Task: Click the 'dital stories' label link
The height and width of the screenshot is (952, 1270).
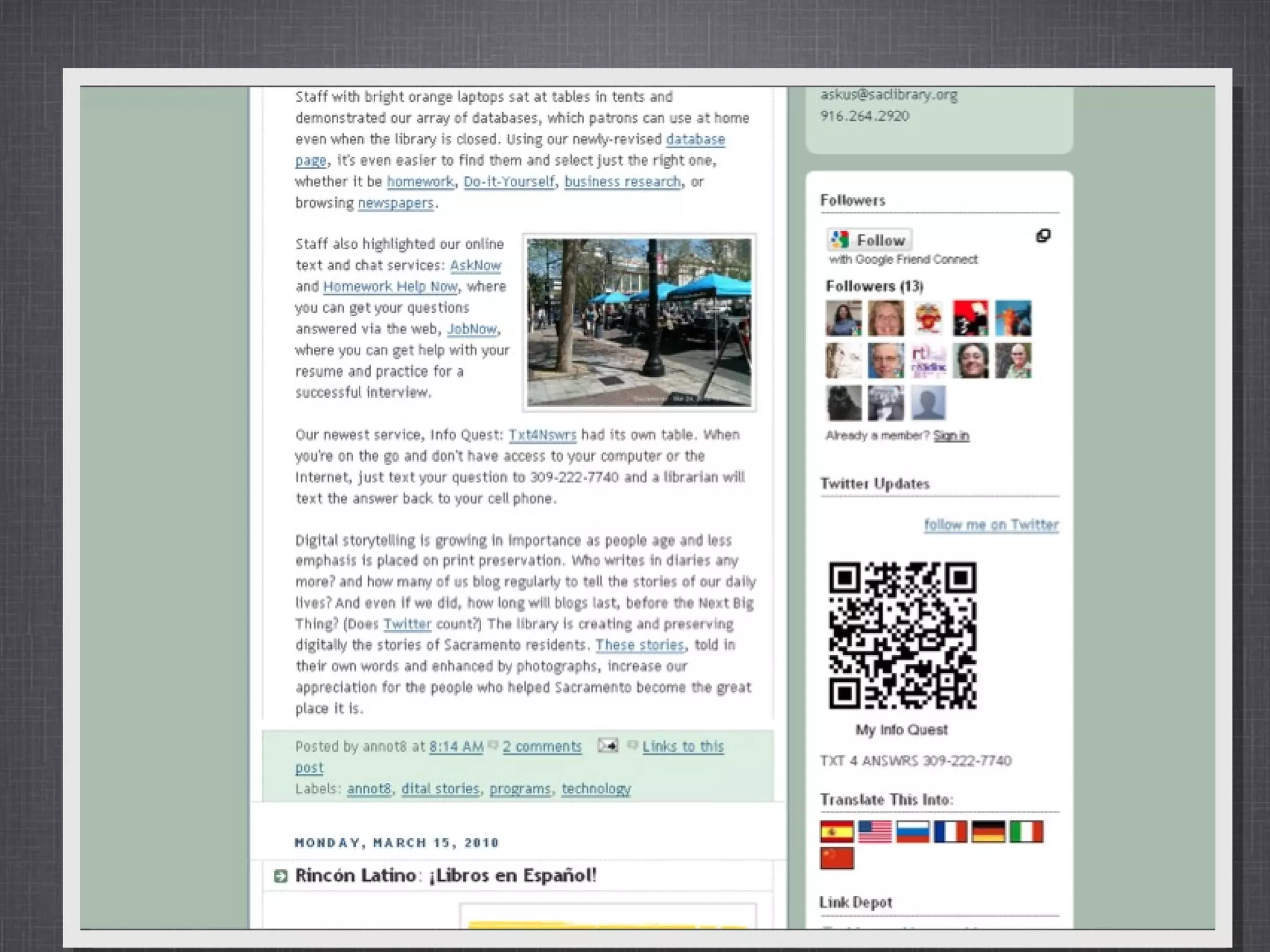Action: coord(440,788)
